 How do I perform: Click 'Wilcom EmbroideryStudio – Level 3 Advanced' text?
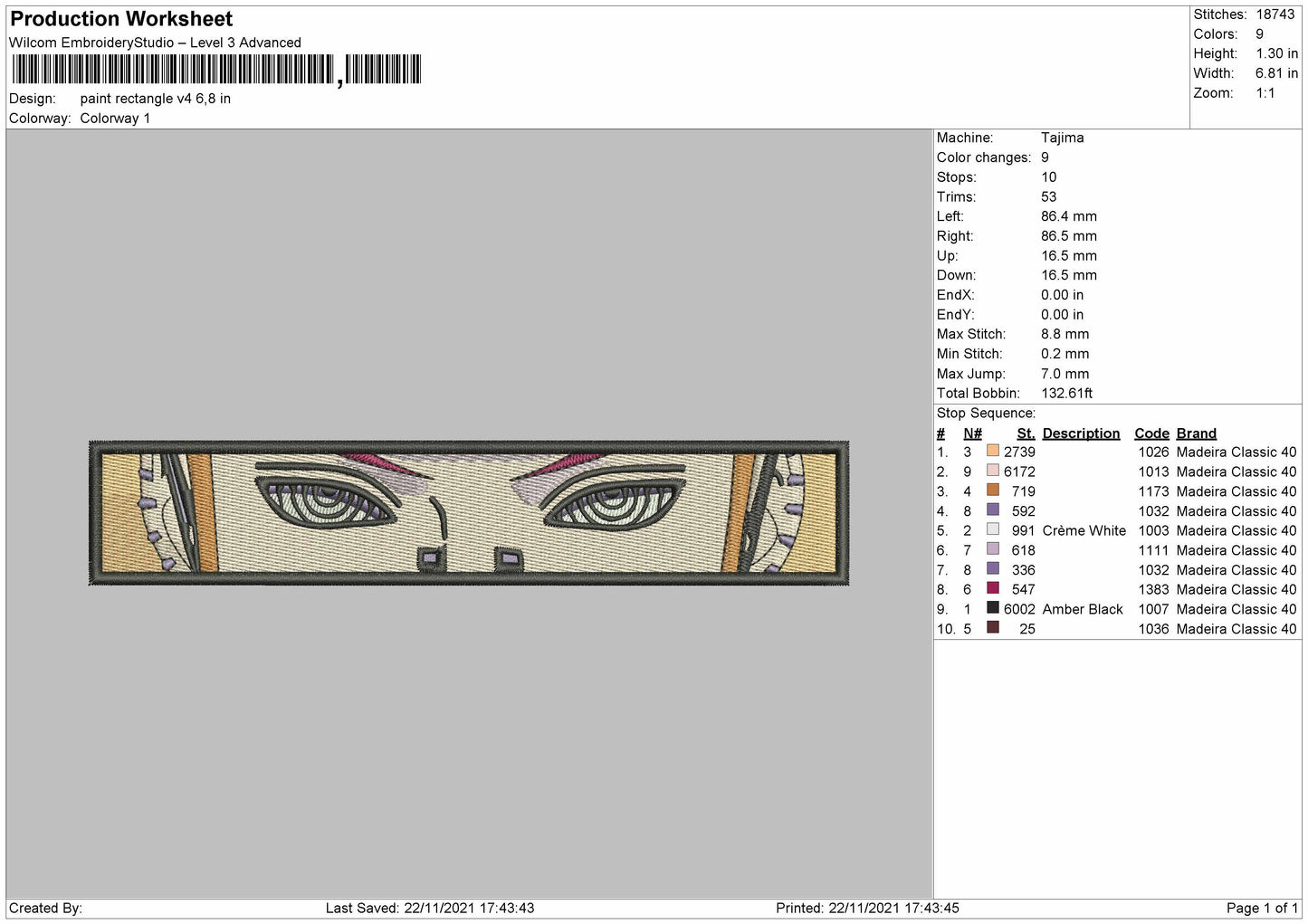click(155, 43)
